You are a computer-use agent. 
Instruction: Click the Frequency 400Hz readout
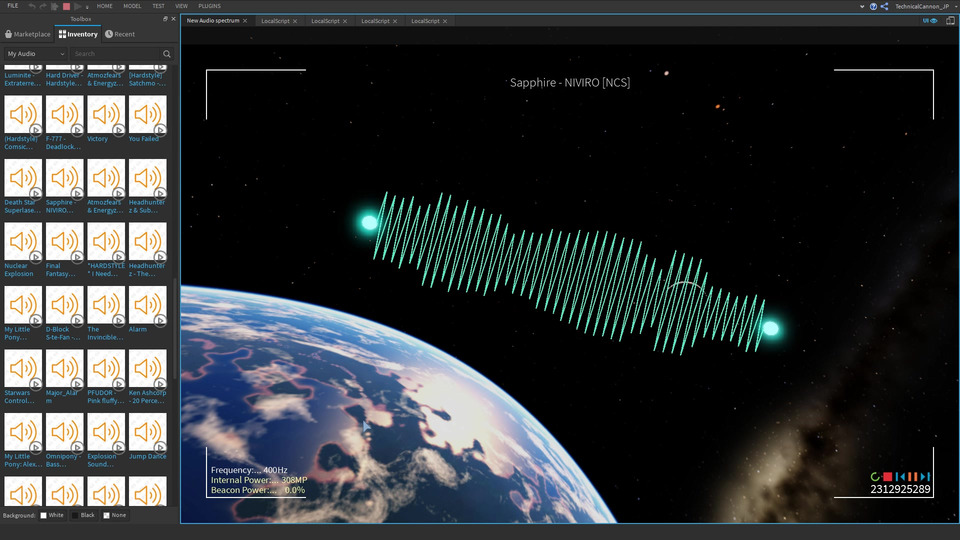point(249,470)
